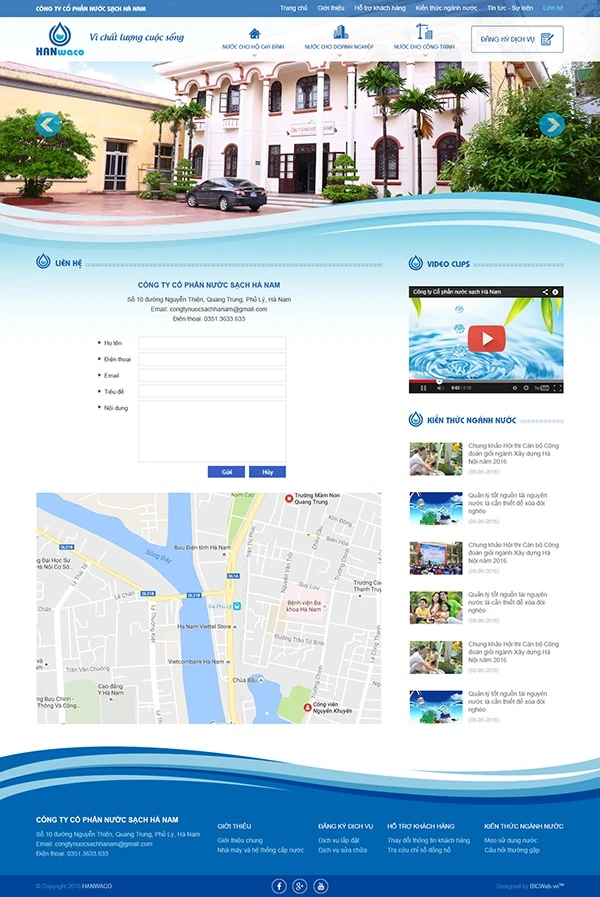Expand Nước cho doanh nghiệp dropdown arrow

coord(339,55)
